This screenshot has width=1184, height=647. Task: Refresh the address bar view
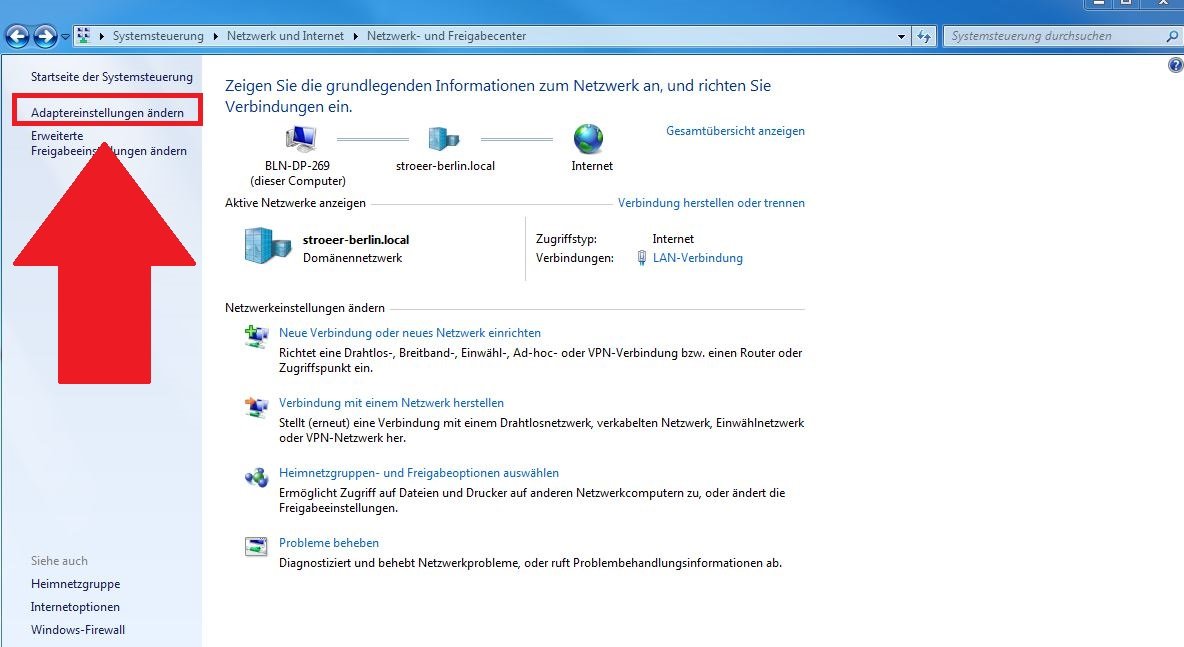click(x=924, y=36)
